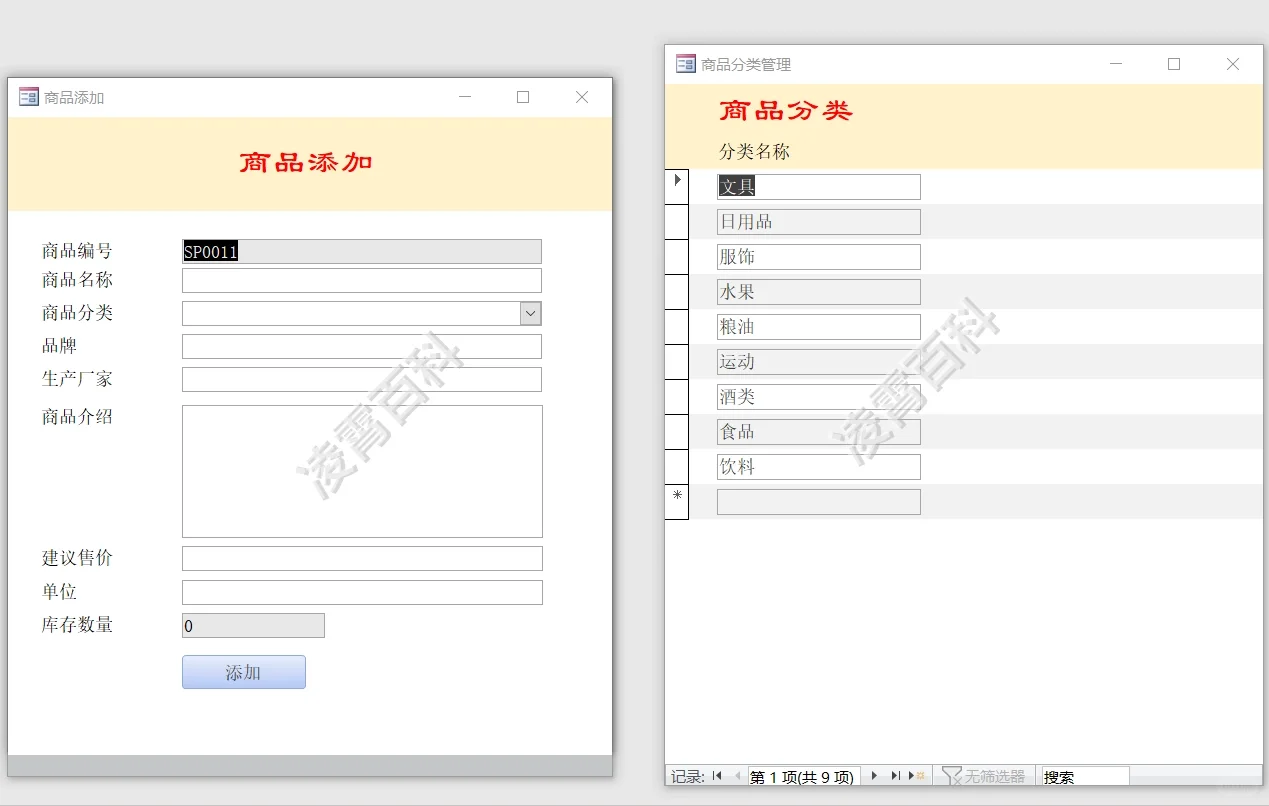The image size is (1269, 806).
Task: Click inside the 搜索 search box
Action: [1085, 776]
